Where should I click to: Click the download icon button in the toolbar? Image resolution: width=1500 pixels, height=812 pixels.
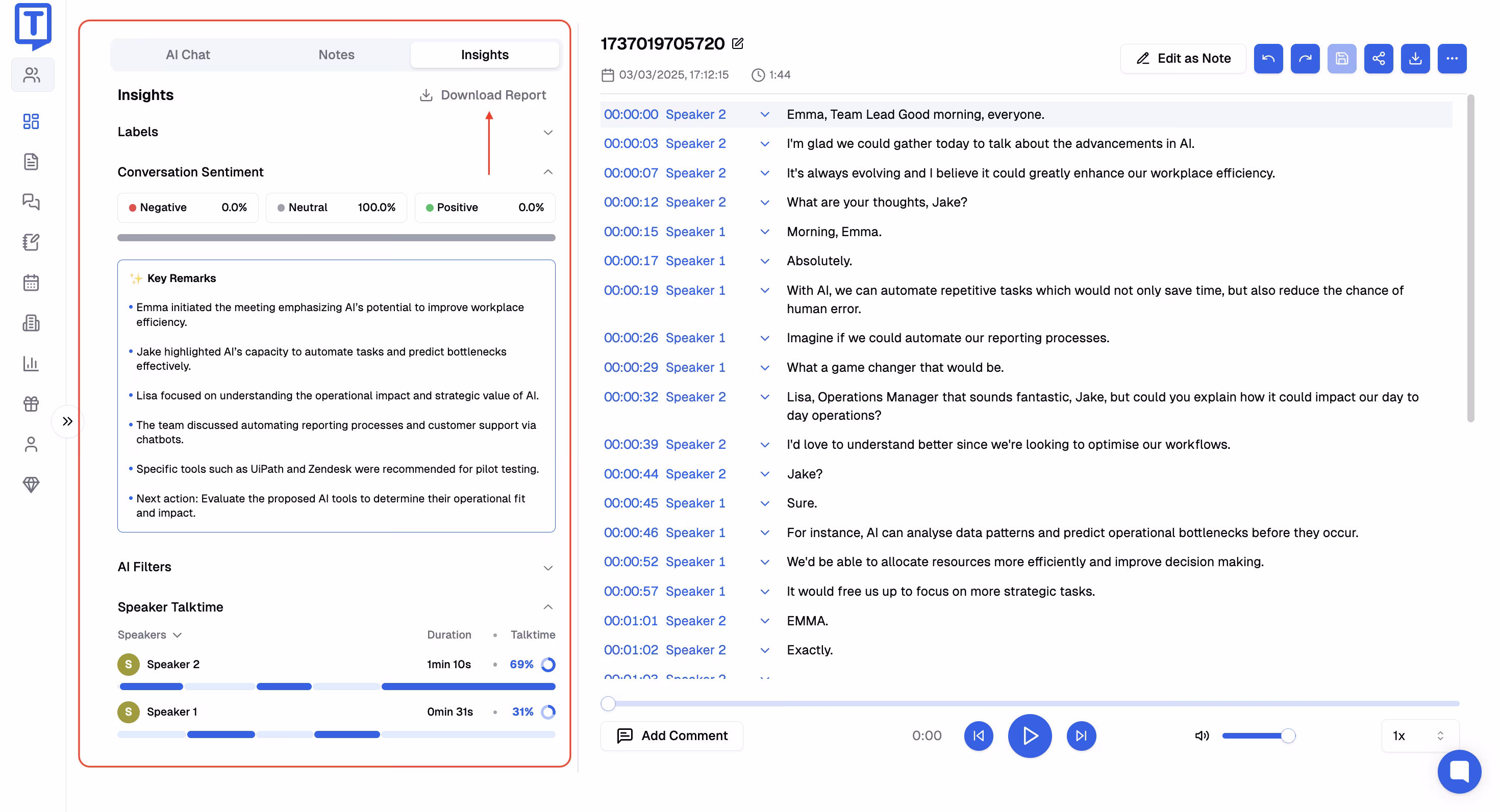1415,58
